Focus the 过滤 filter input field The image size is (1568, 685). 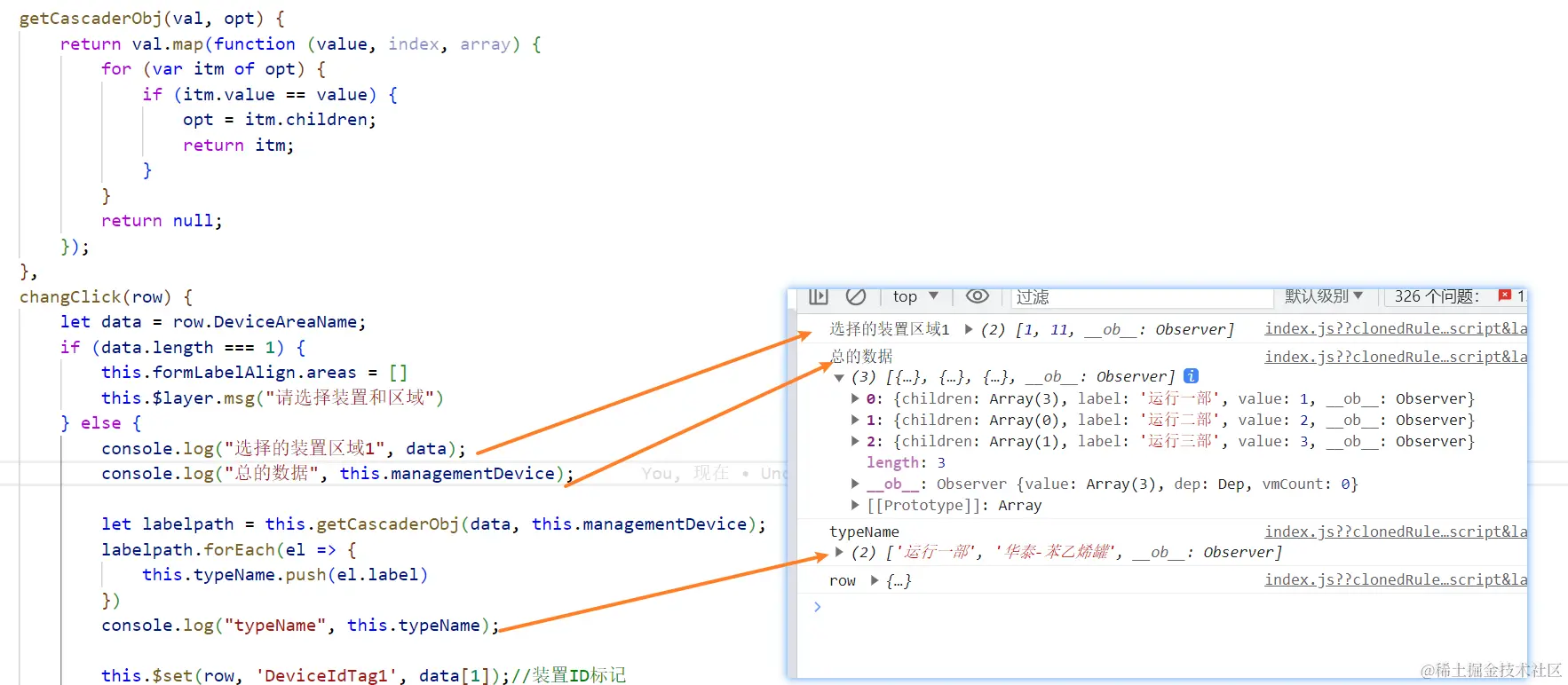1141,296
